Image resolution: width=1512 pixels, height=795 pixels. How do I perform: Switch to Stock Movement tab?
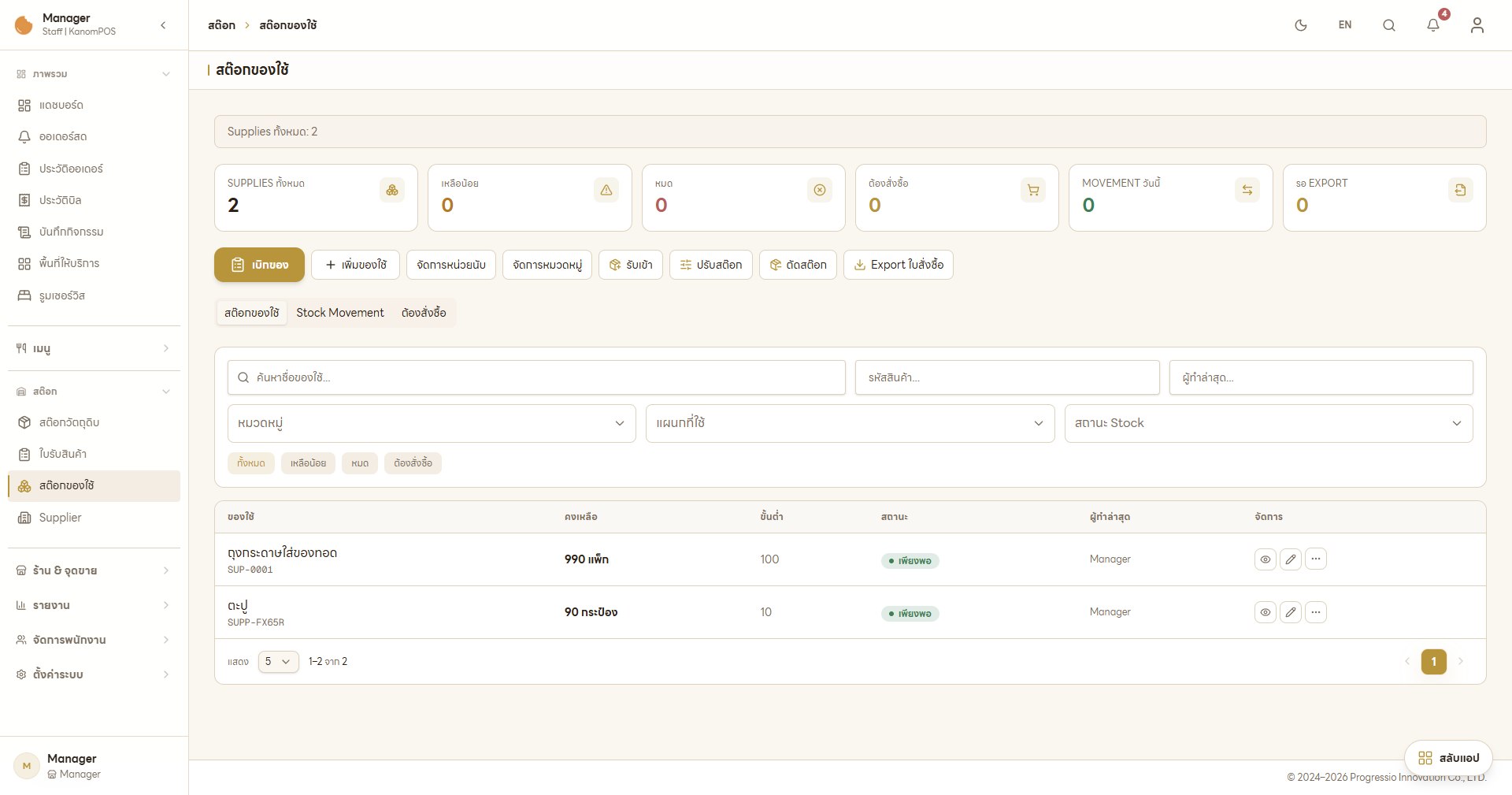[340, 313]
